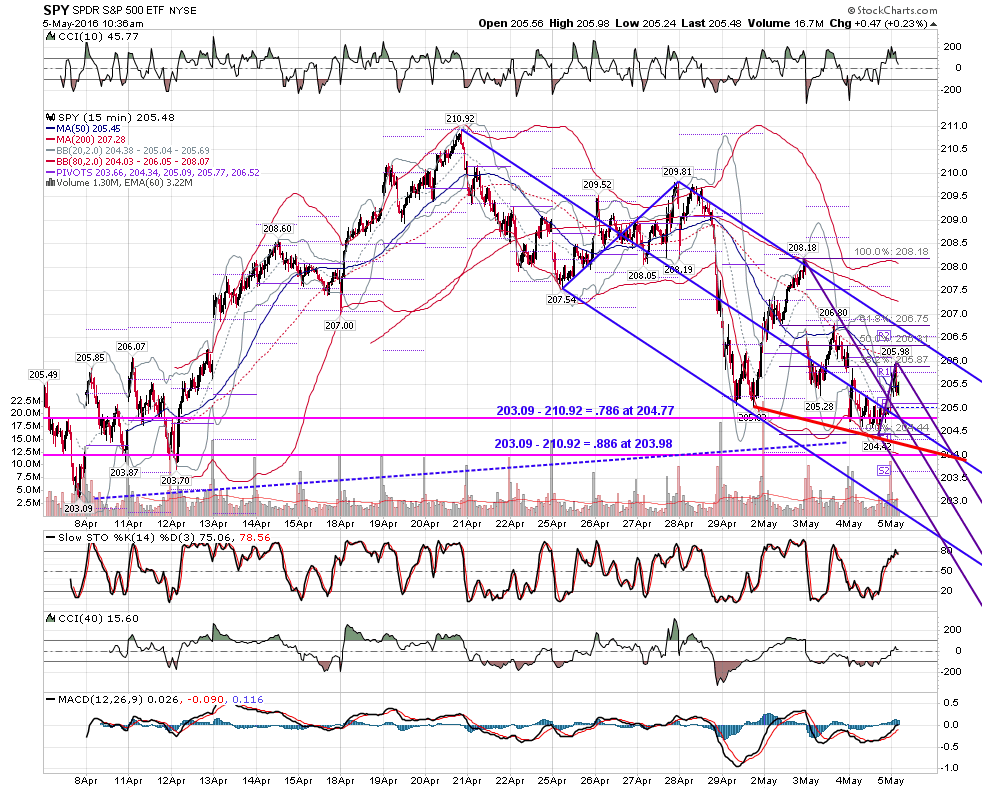The width and height of the screenshot is (982, 794).
Task: Select the R1 pivot label box
Action: click(884, 372)
